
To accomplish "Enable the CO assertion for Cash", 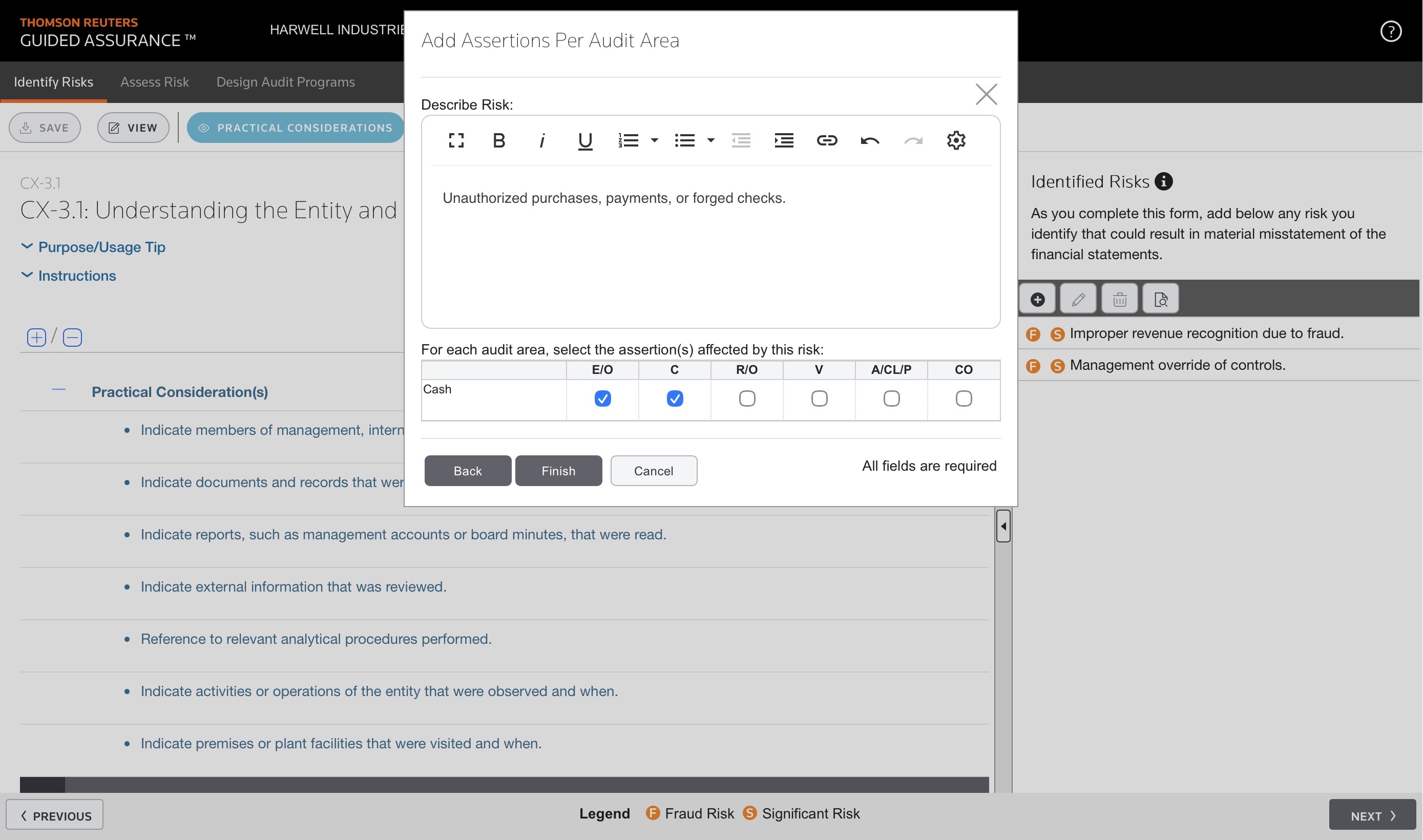I will click(x=964, y=398).
